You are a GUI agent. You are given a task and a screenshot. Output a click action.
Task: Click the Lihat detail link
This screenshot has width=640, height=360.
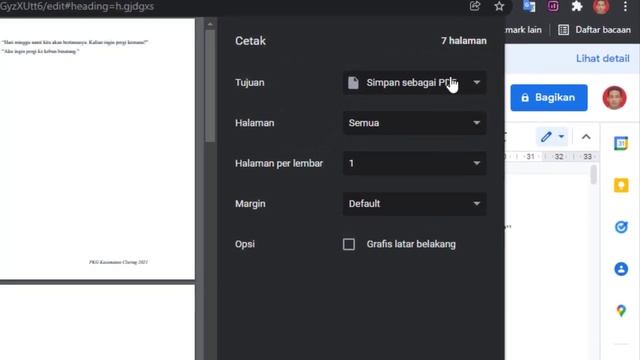coord(602,58)
